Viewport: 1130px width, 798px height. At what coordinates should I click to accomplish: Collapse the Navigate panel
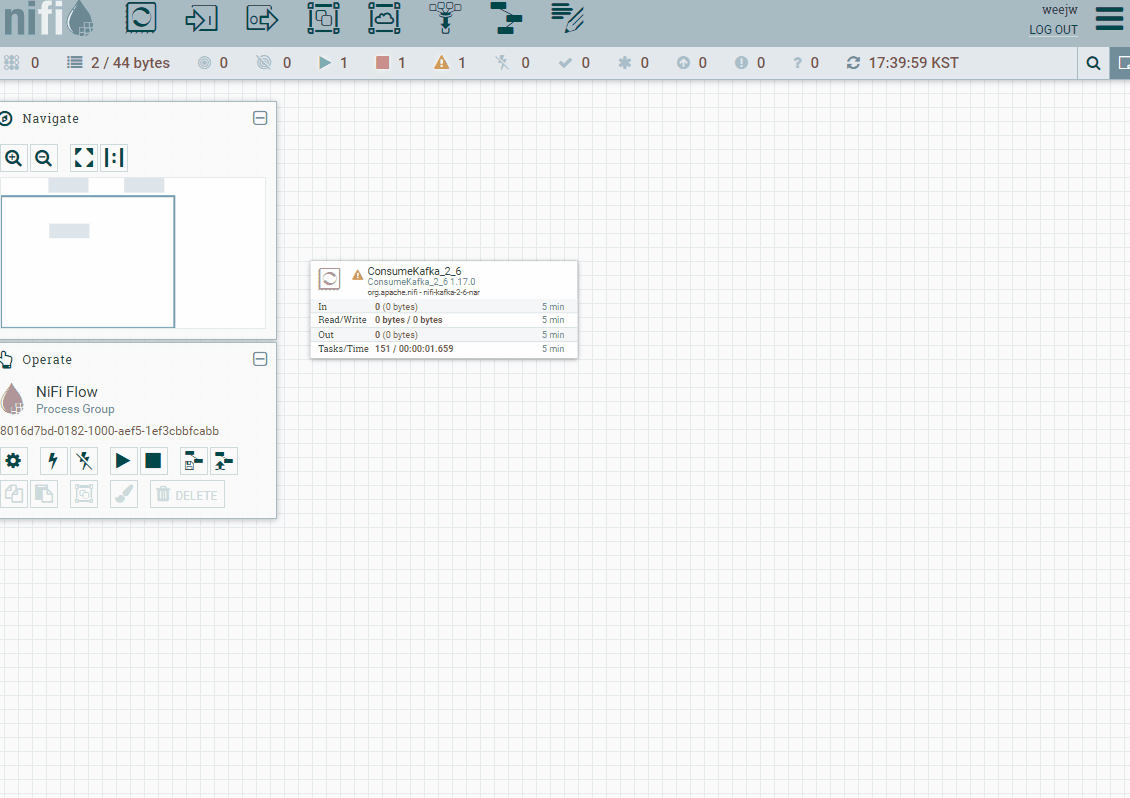[260, 118]
